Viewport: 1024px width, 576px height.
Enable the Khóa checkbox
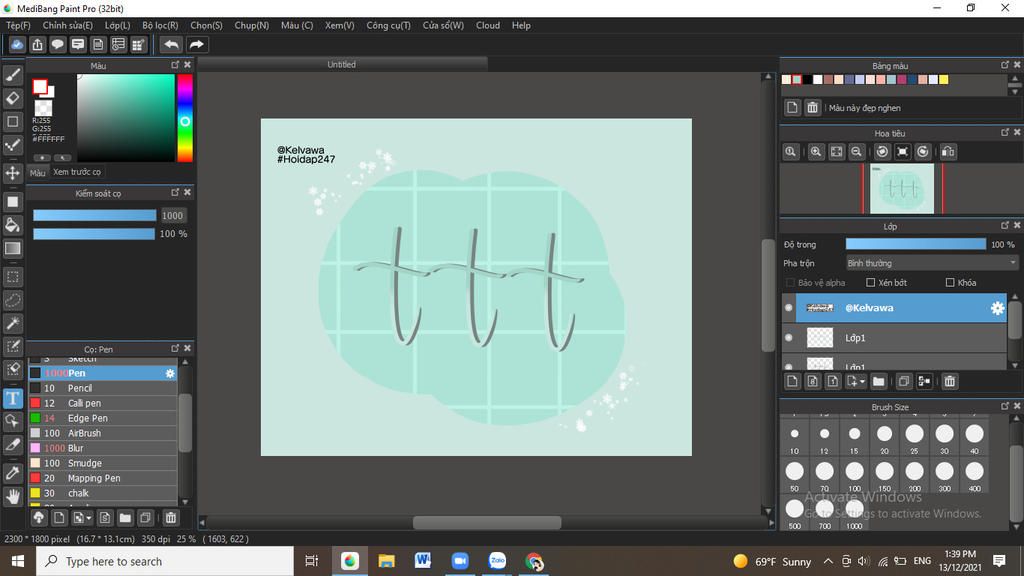point(950,283)
